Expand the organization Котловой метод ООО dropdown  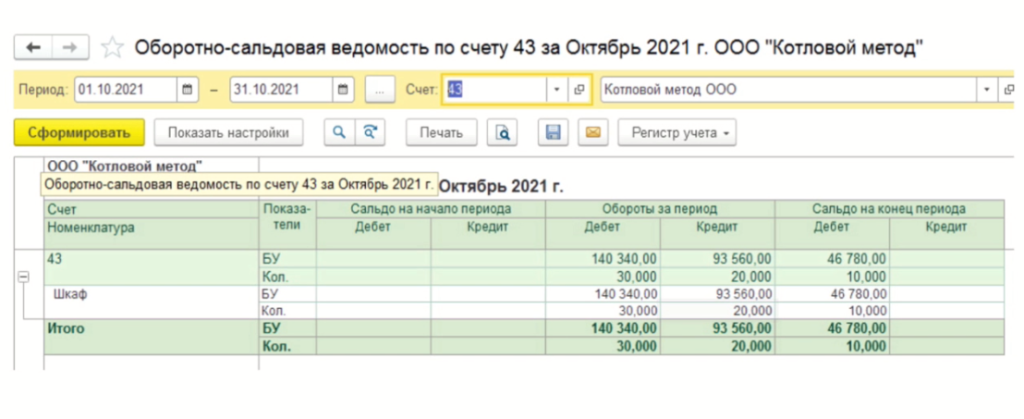point(987,89)
